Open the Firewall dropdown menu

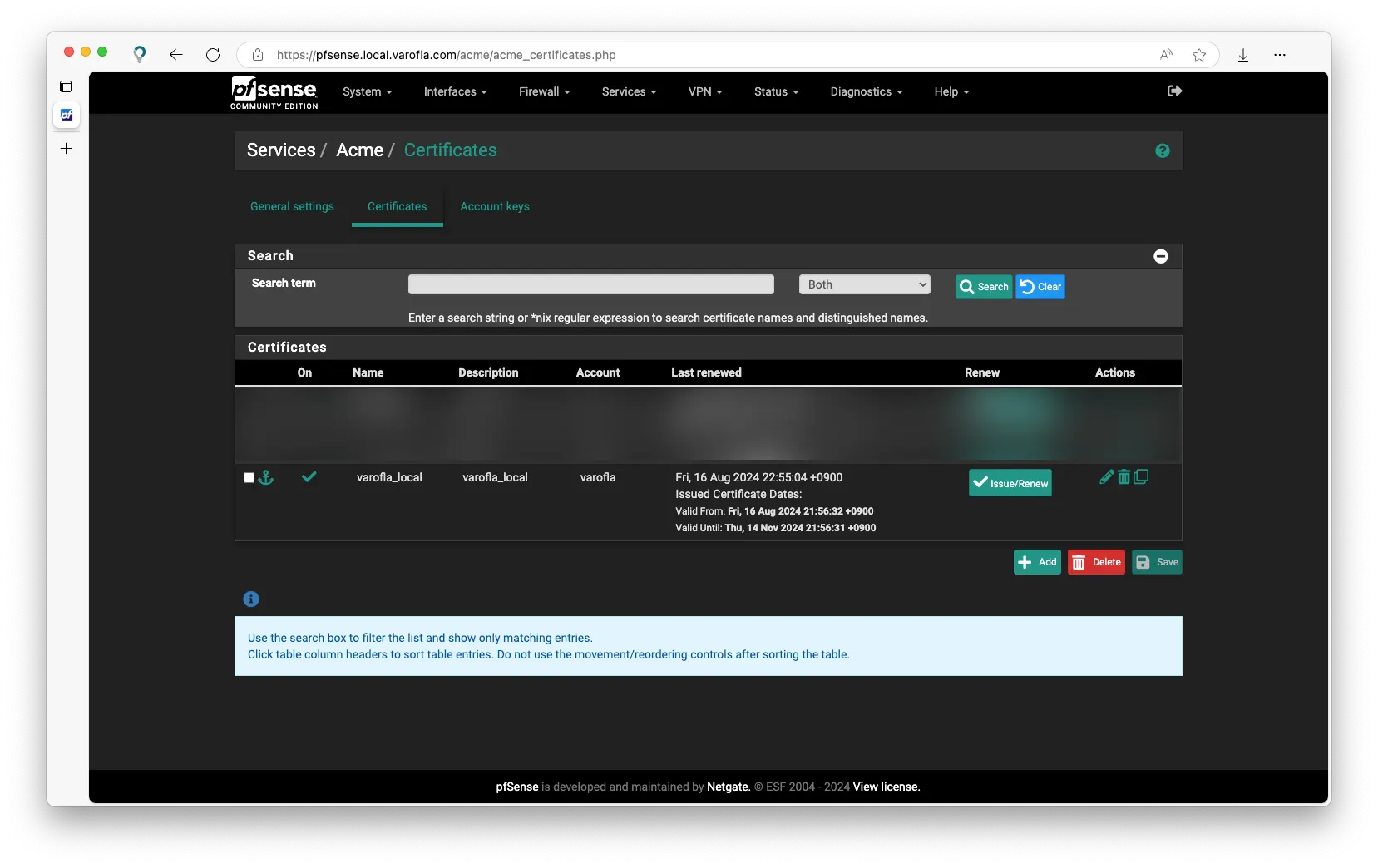544,91
